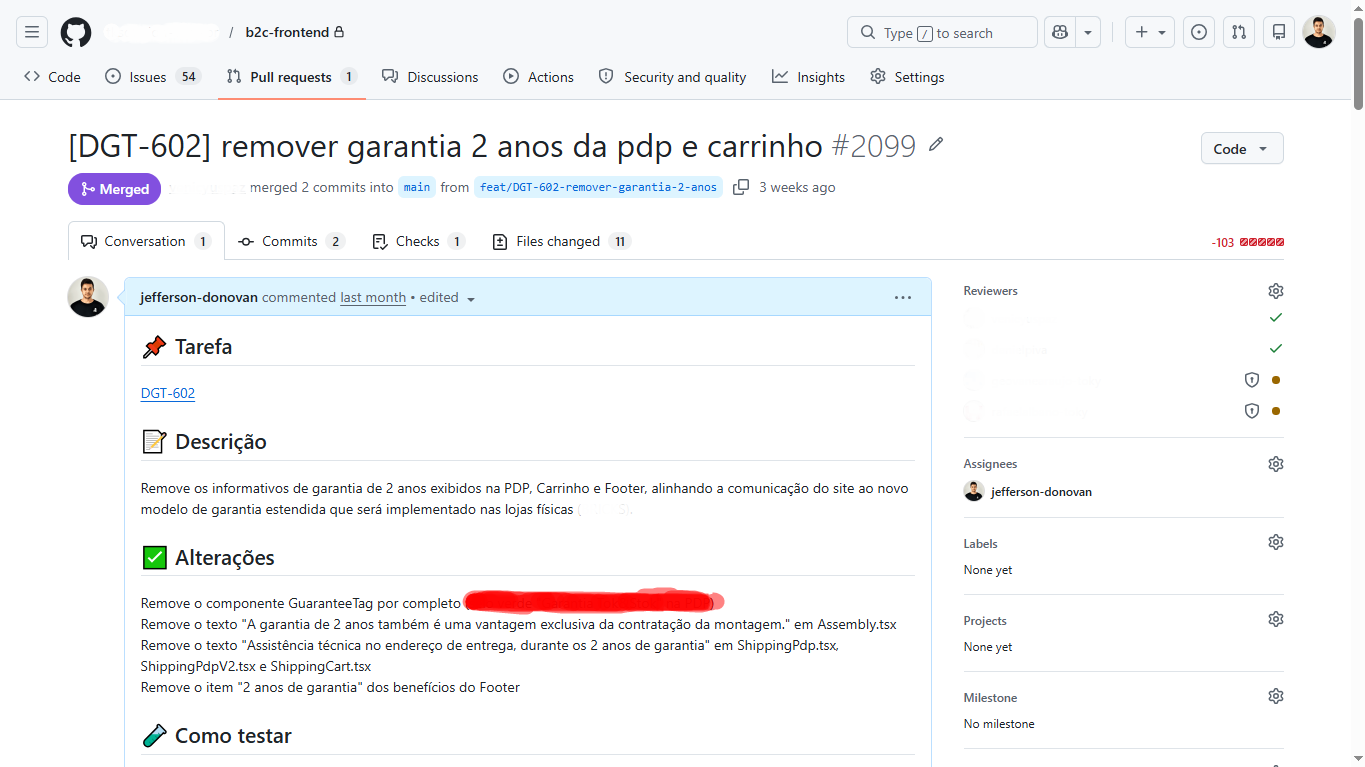Focus the Type / to search field
This screenshot has width=1365, height=767.
pyautogui.click(x=942, y=32)
